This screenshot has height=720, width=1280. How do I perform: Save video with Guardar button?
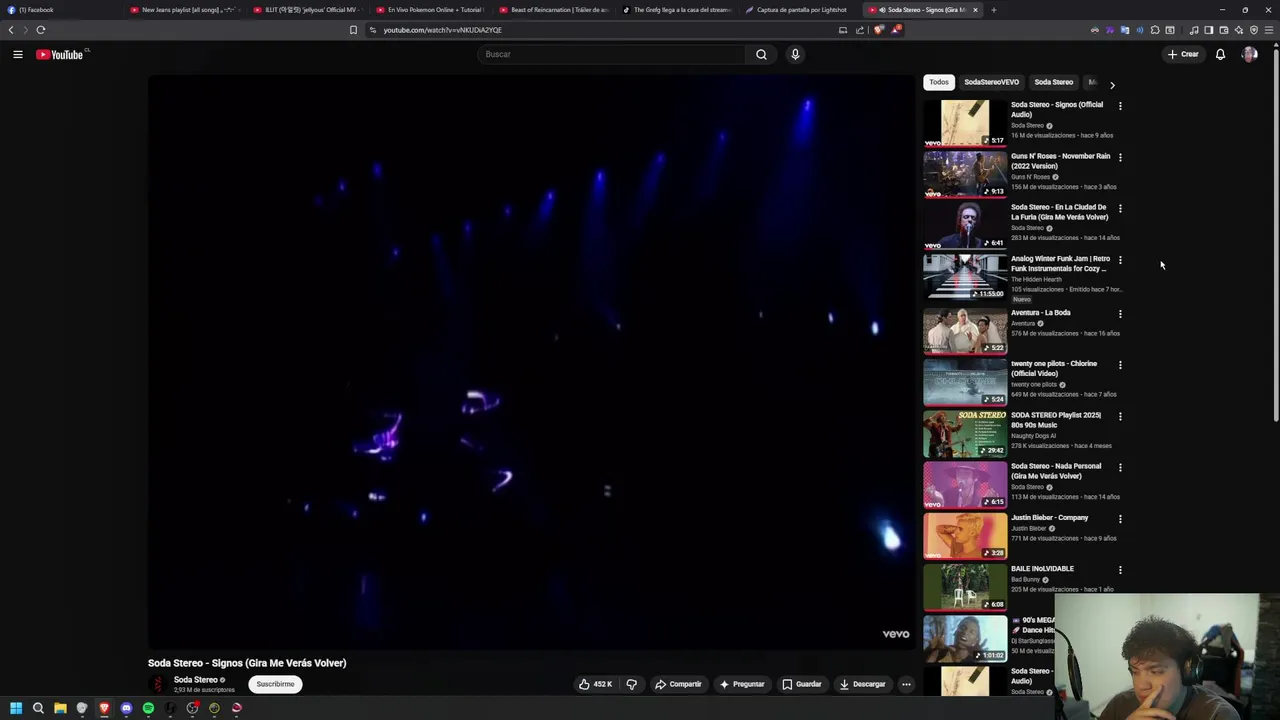tap(802, 684)
